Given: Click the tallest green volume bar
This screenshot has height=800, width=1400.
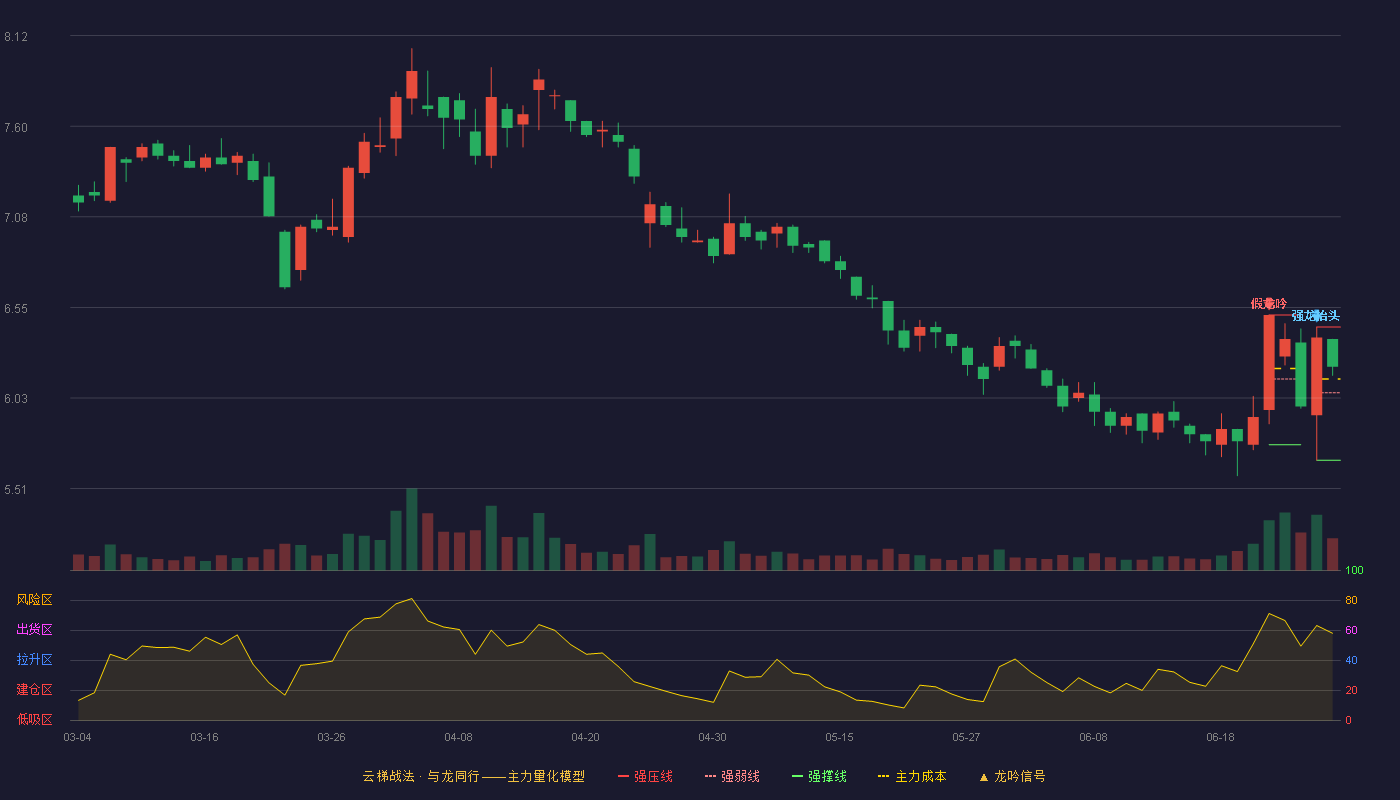Looking at the screenshot, I should (412, 529).
